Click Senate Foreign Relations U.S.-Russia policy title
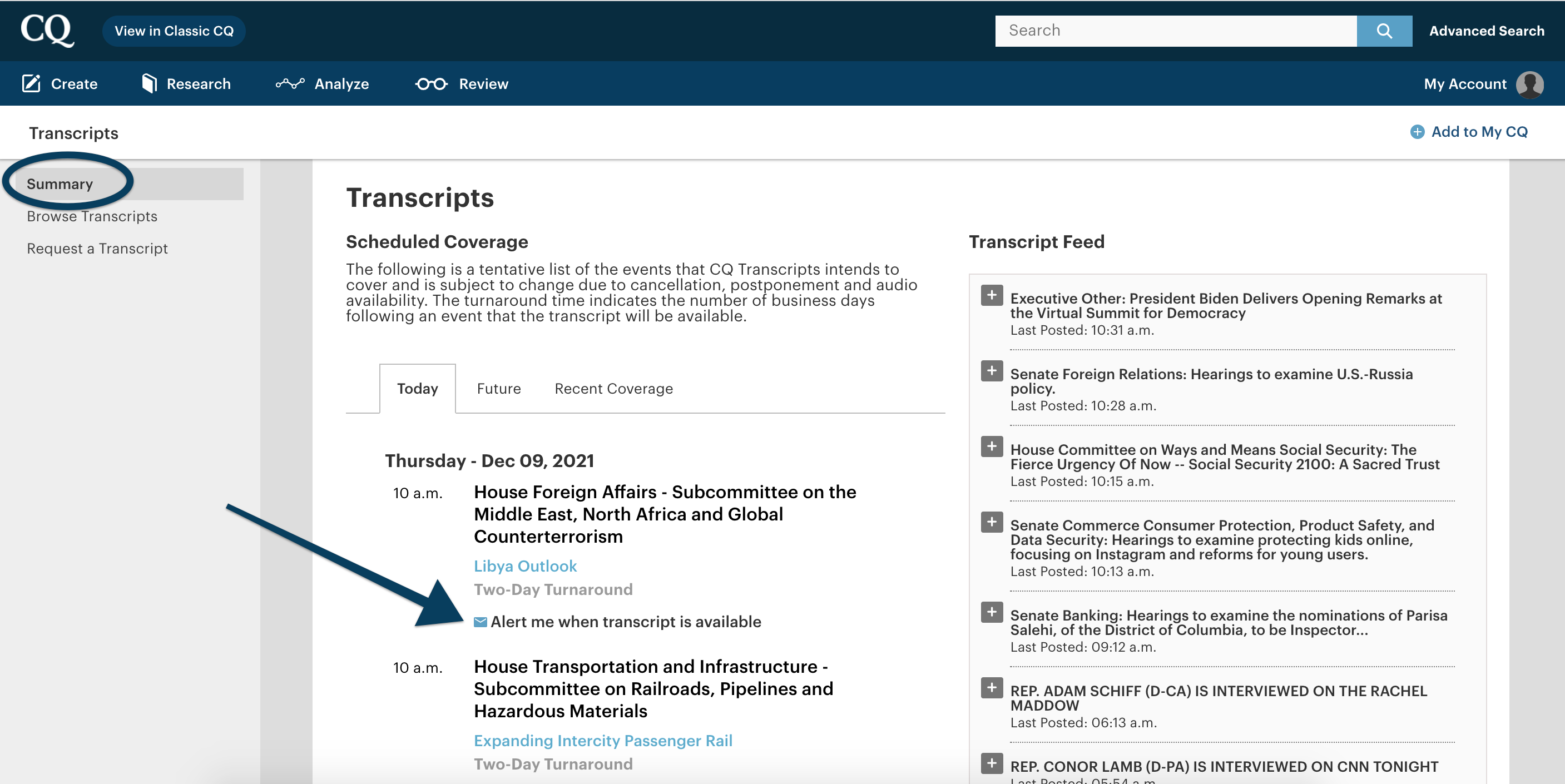Viewport: 1565px width, 784px height. click(x=1211, y=381)
